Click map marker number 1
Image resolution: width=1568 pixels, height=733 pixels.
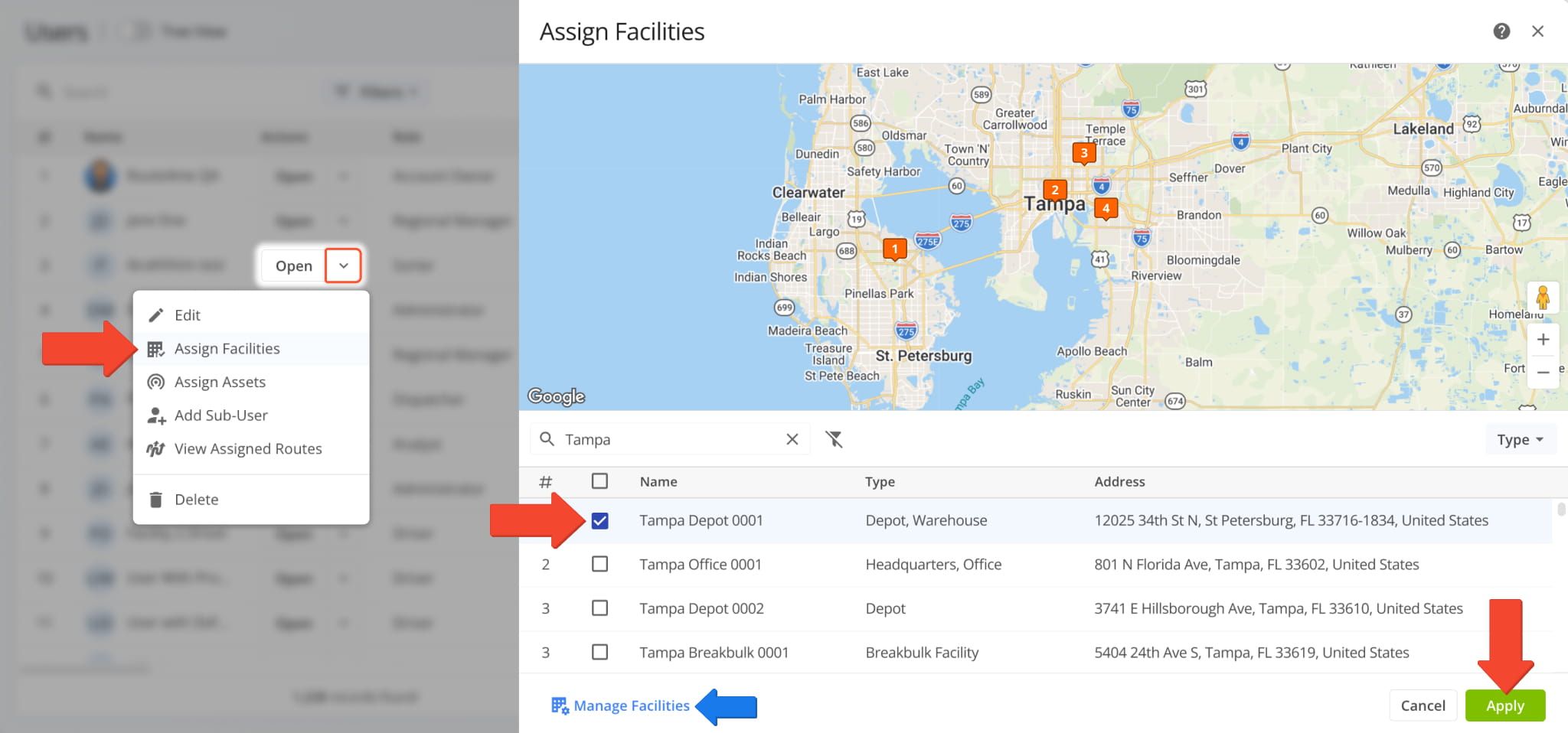894,249
